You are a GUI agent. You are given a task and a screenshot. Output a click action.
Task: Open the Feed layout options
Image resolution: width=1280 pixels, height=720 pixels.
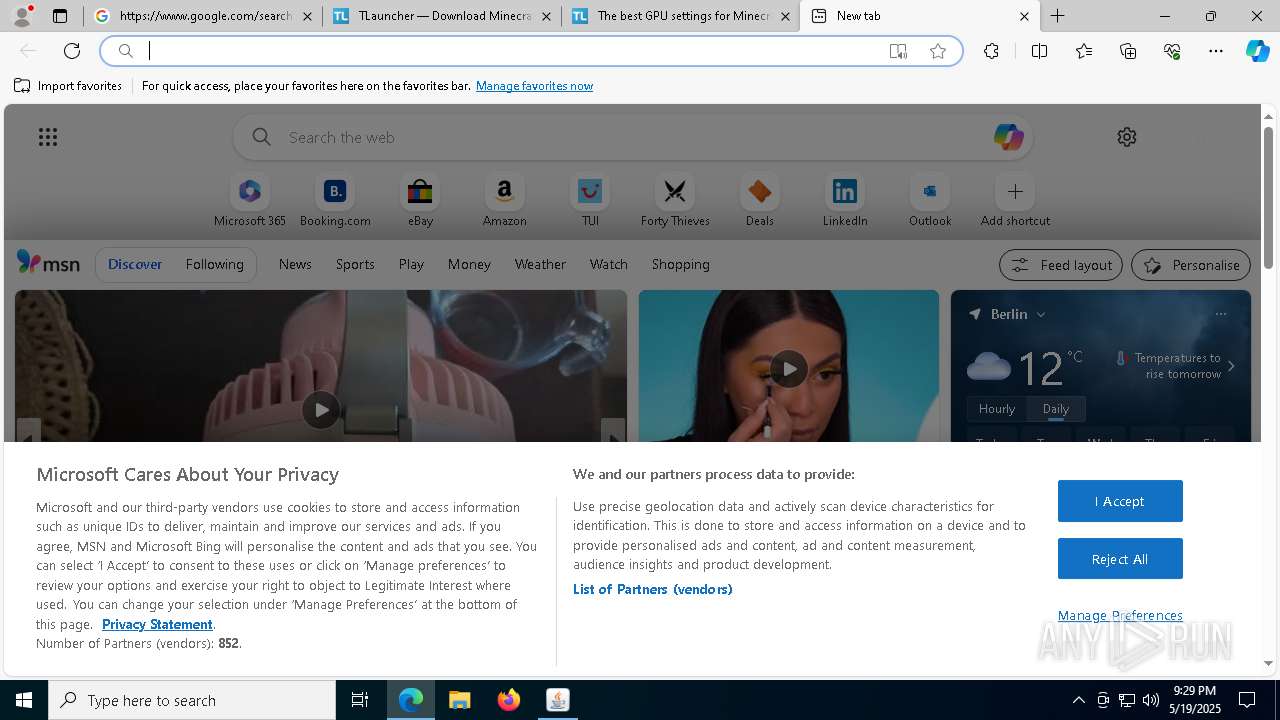click(x=1060, y=265)
